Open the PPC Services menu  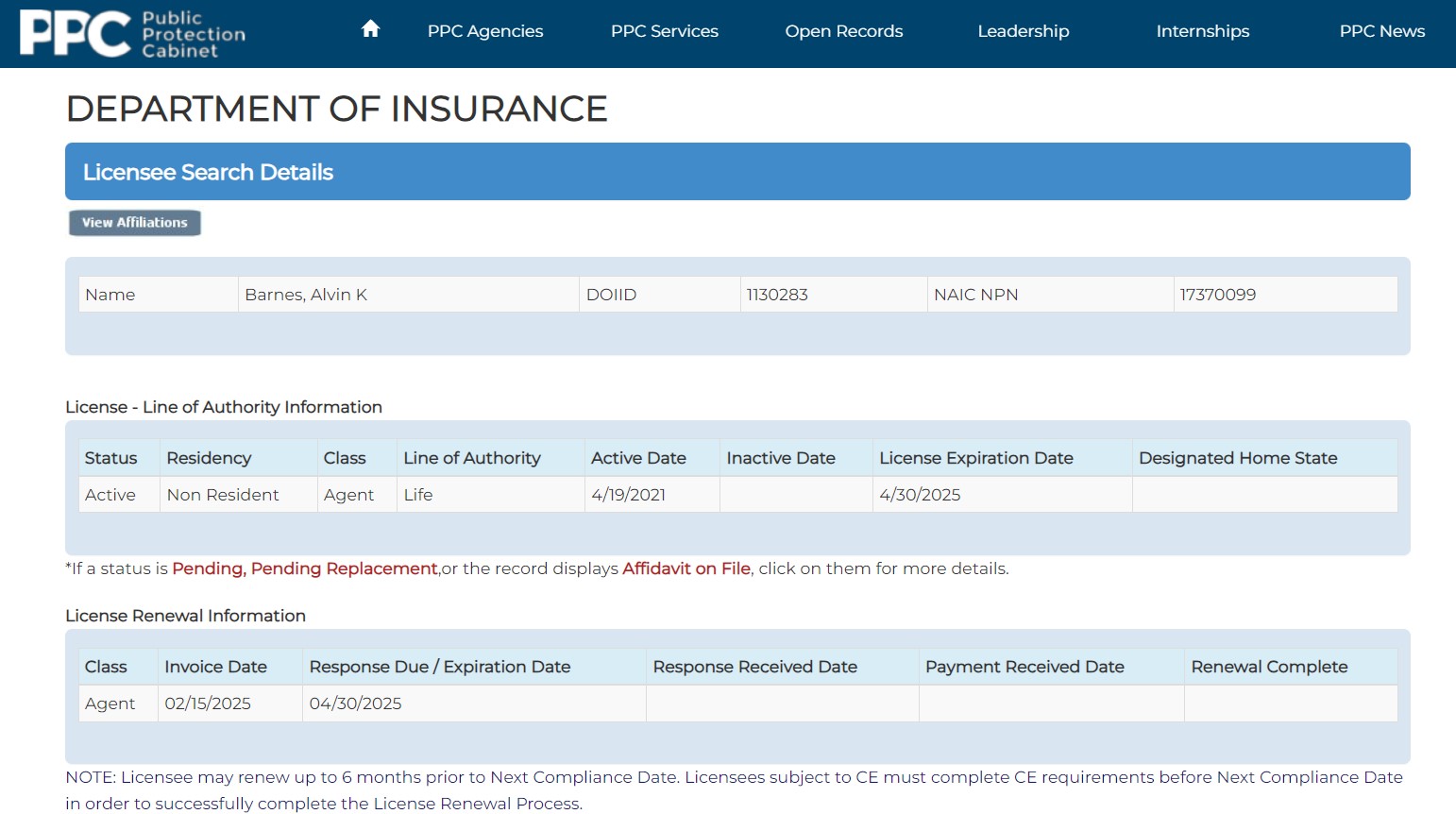[x=664, y=31]
